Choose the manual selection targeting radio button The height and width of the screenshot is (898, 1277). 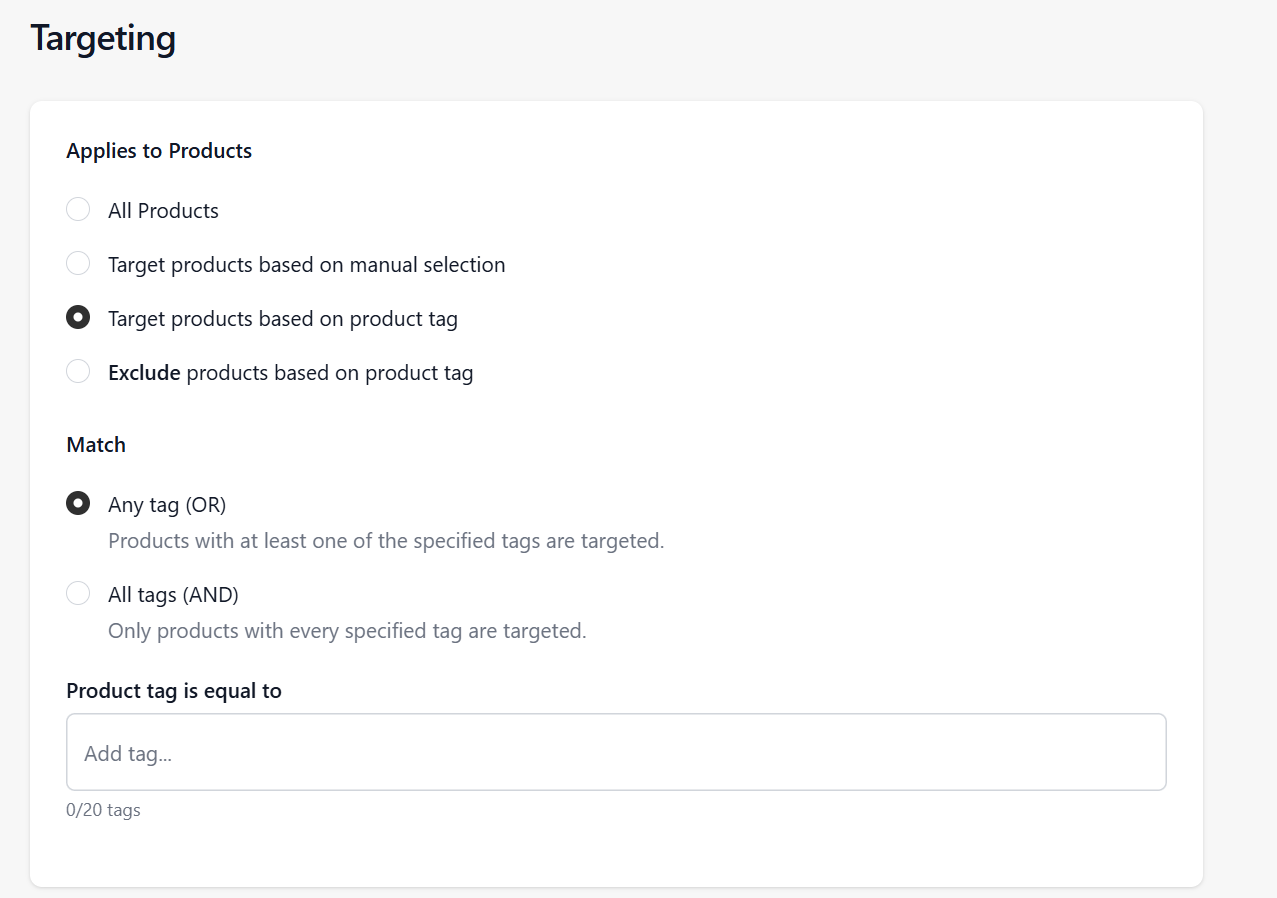[78, 264]
